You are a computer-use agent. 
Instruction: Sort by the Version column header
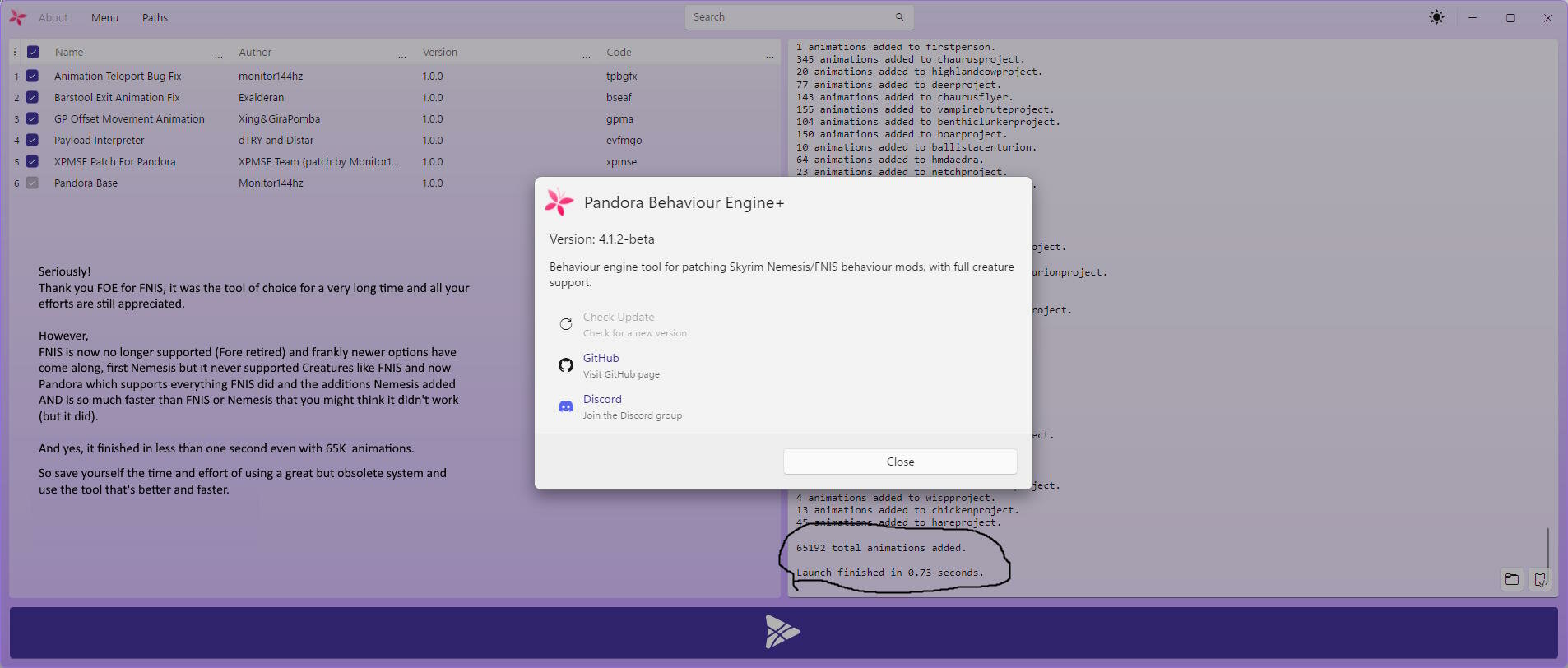(x=440, y=52)
